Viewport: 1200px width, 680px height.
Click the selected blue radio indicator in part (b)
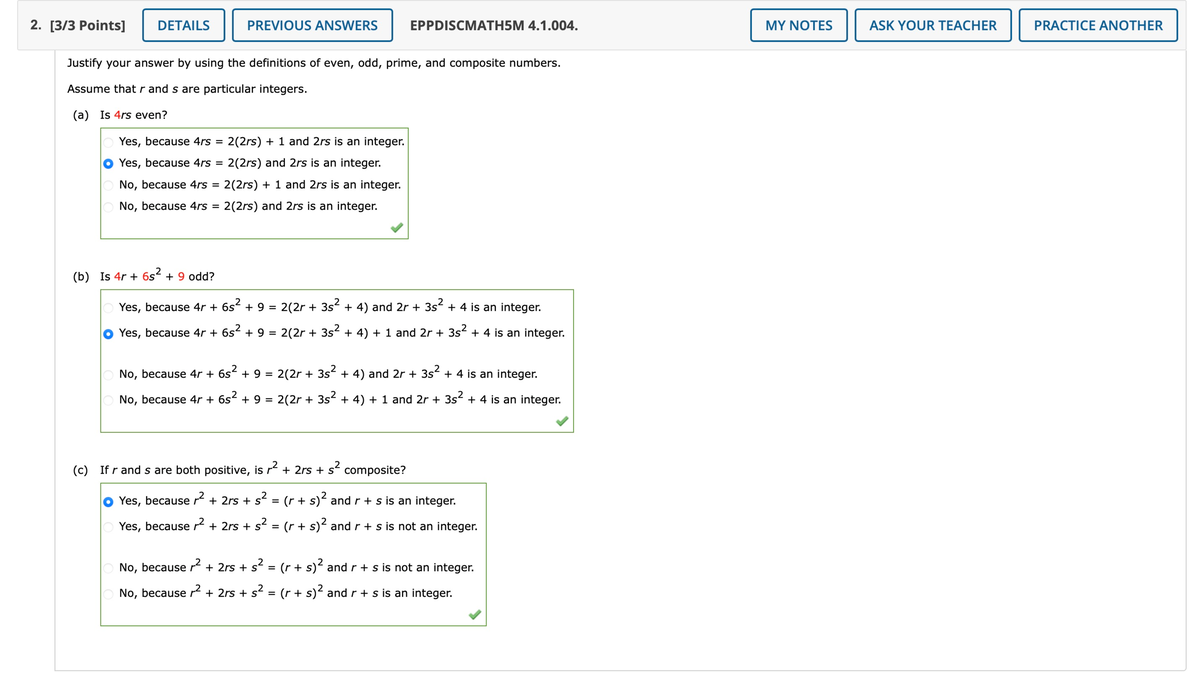pos(107,333)
